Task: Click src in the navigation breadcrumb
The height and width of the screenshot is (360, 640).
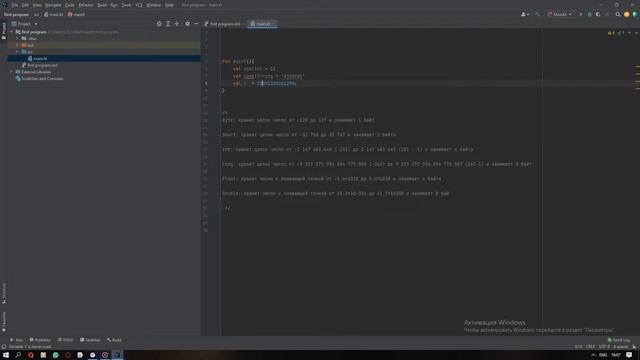Action: [x=36, y=14]
